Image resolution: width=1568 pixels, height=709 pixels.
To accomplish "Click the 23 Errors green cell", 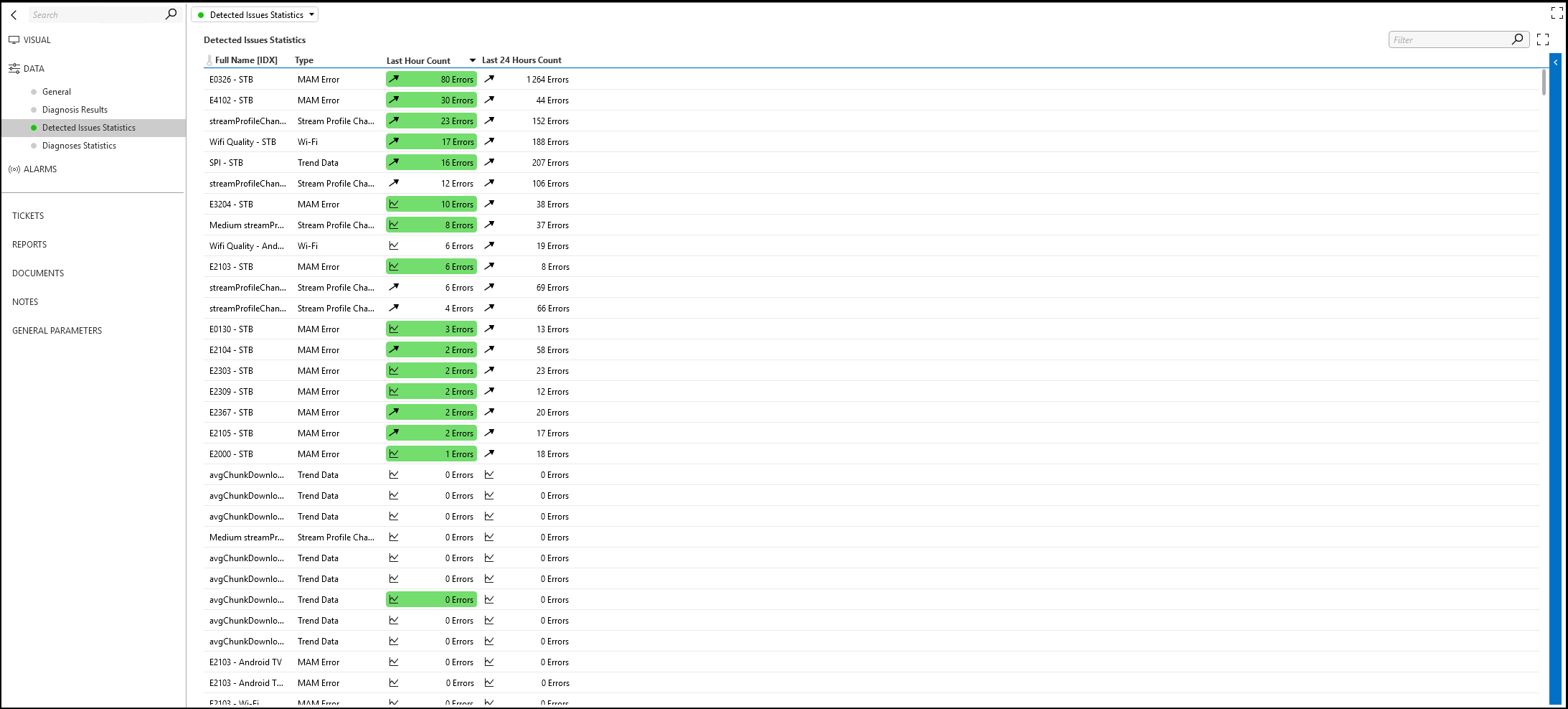I will (x=431, y=121).
